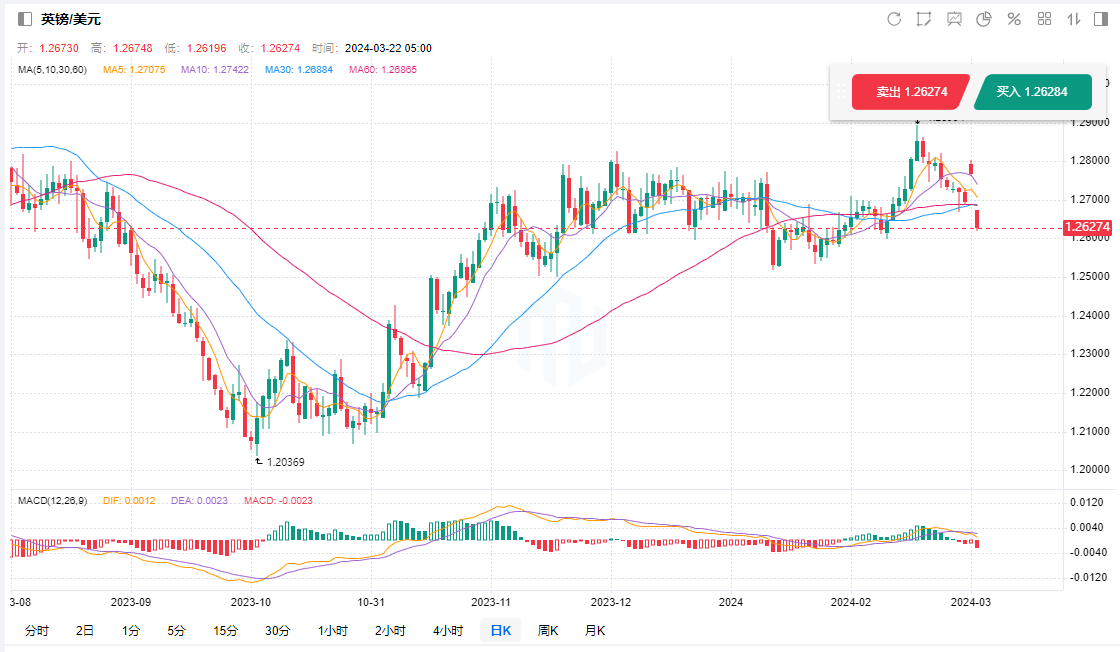Click the MA(5,10,30,60) indicator label
This screenshot has width=1120, height=652.
[x=53, y=70]
